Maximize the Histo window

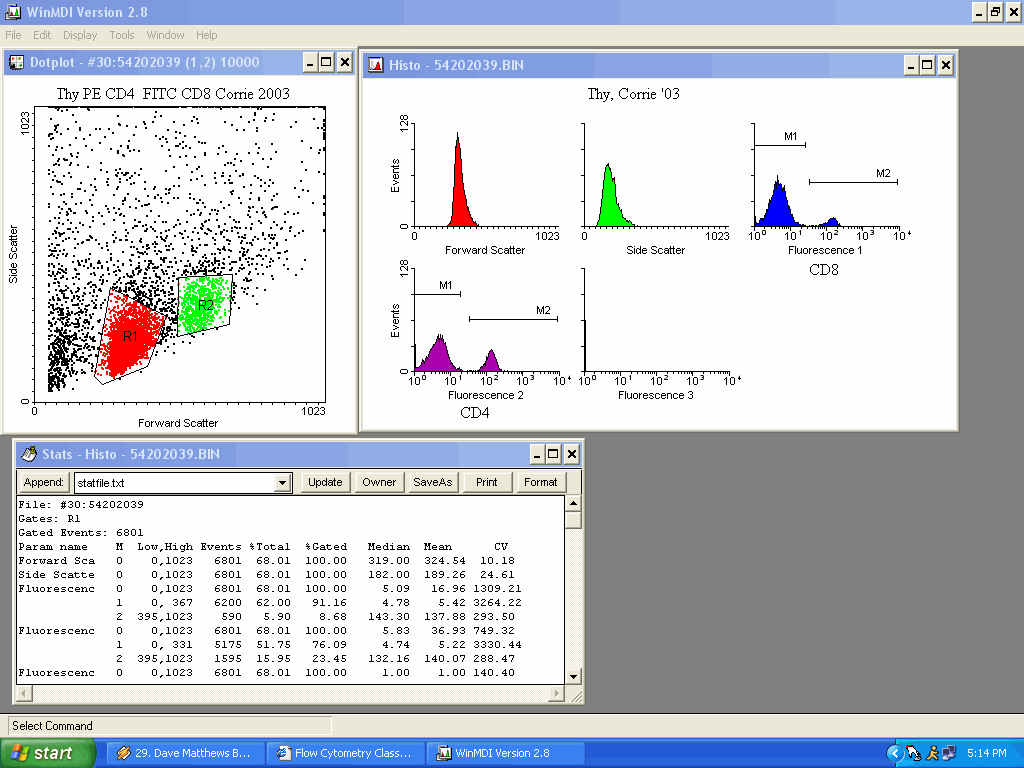pos(928,66)
